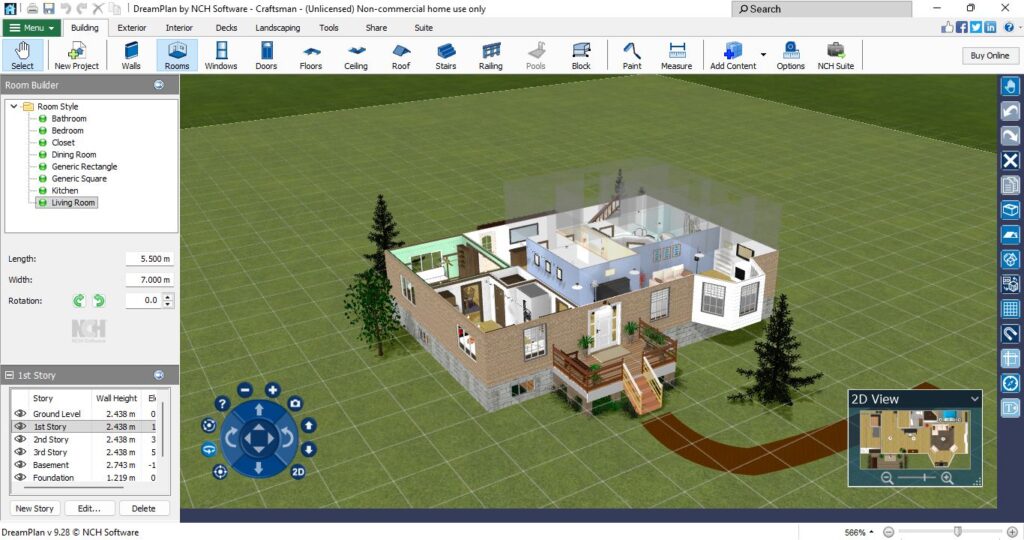Viewport: 1024px width, 540px height.
Task: Open the Windows tool
Action: (x=221, y=56)
